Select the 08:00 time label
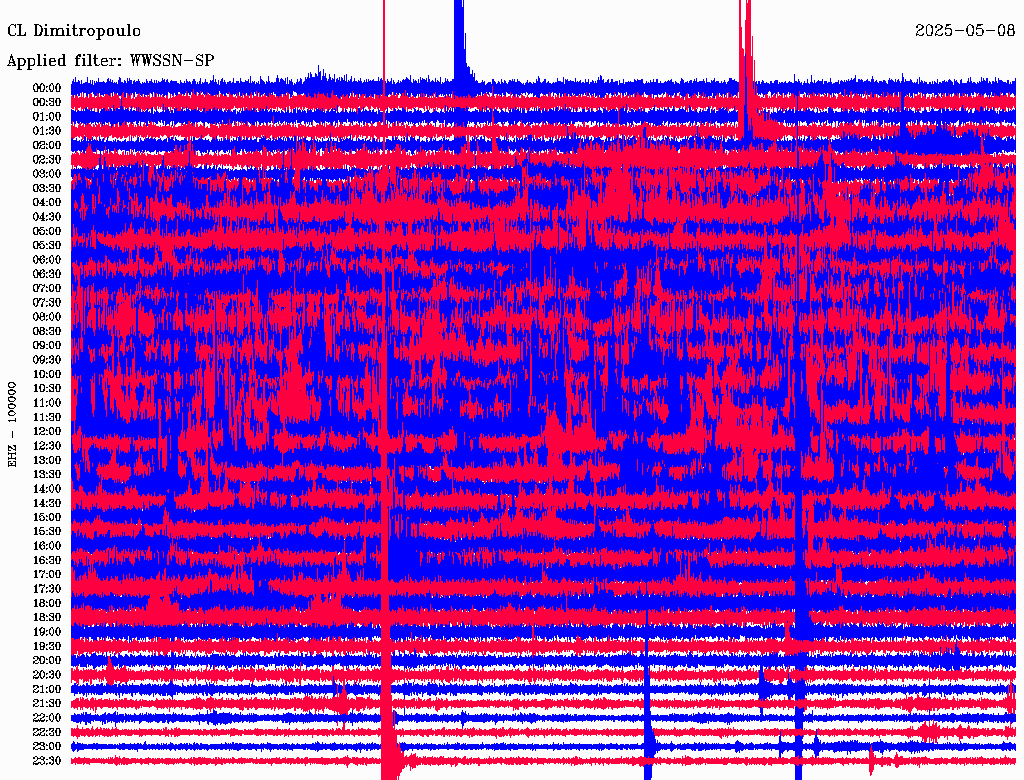Screen dimensions: 1024x780 47,317
